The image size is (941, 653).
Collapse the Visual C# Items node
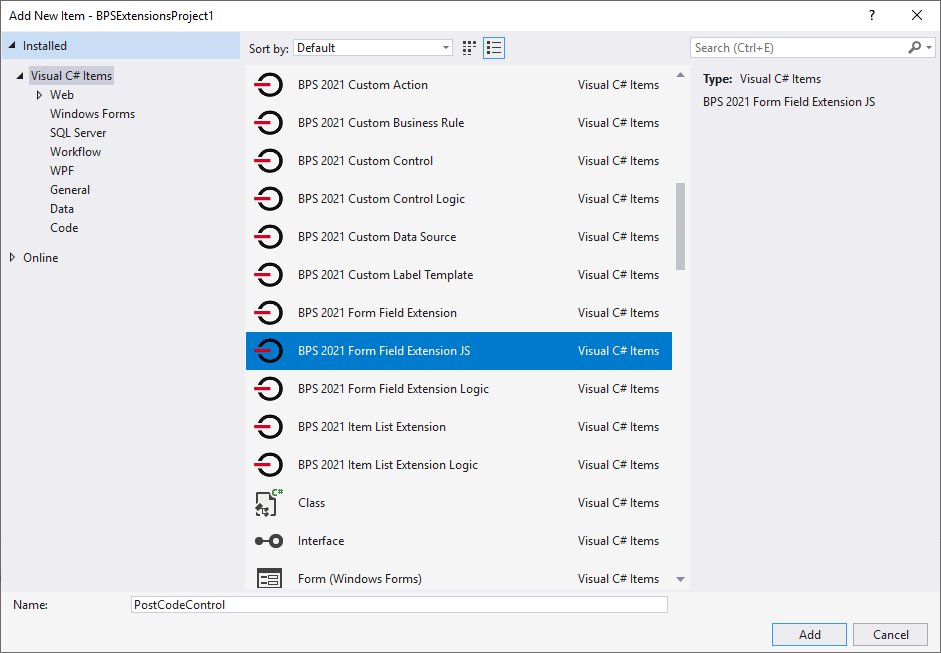pyautogui.click(x=20, y=76)
